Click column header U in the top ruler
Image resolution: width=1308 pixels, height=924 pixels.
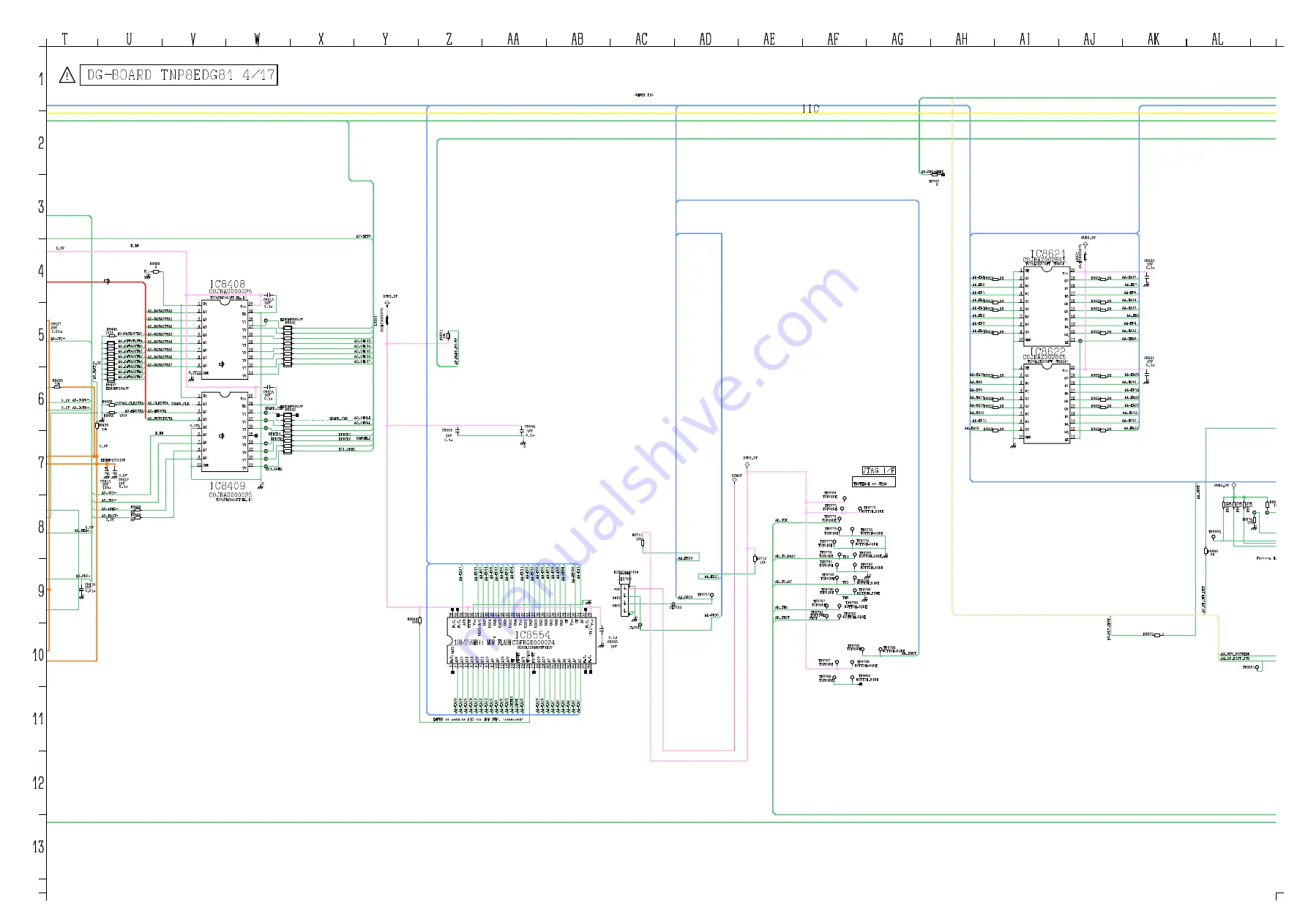tap(129, 39)
